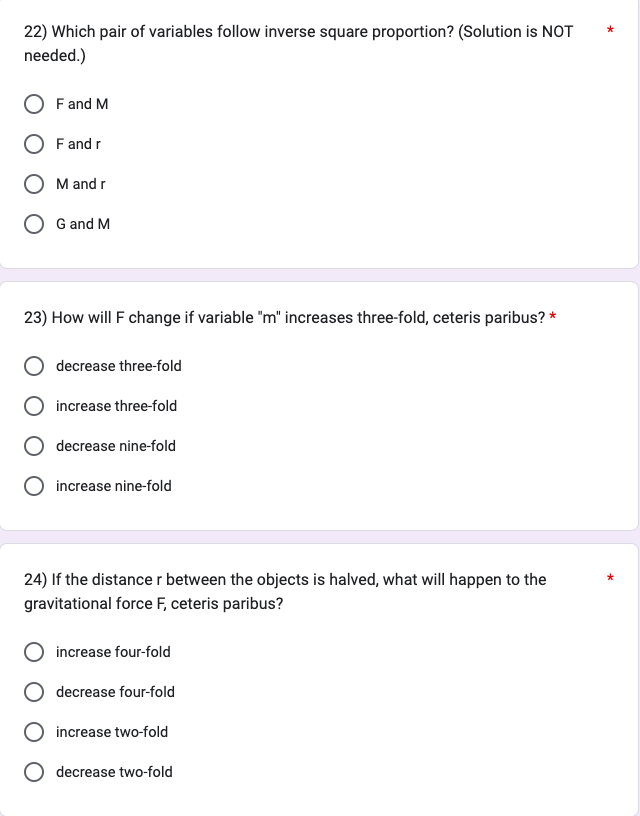Choose 'F and r' answer

[35, 144]
